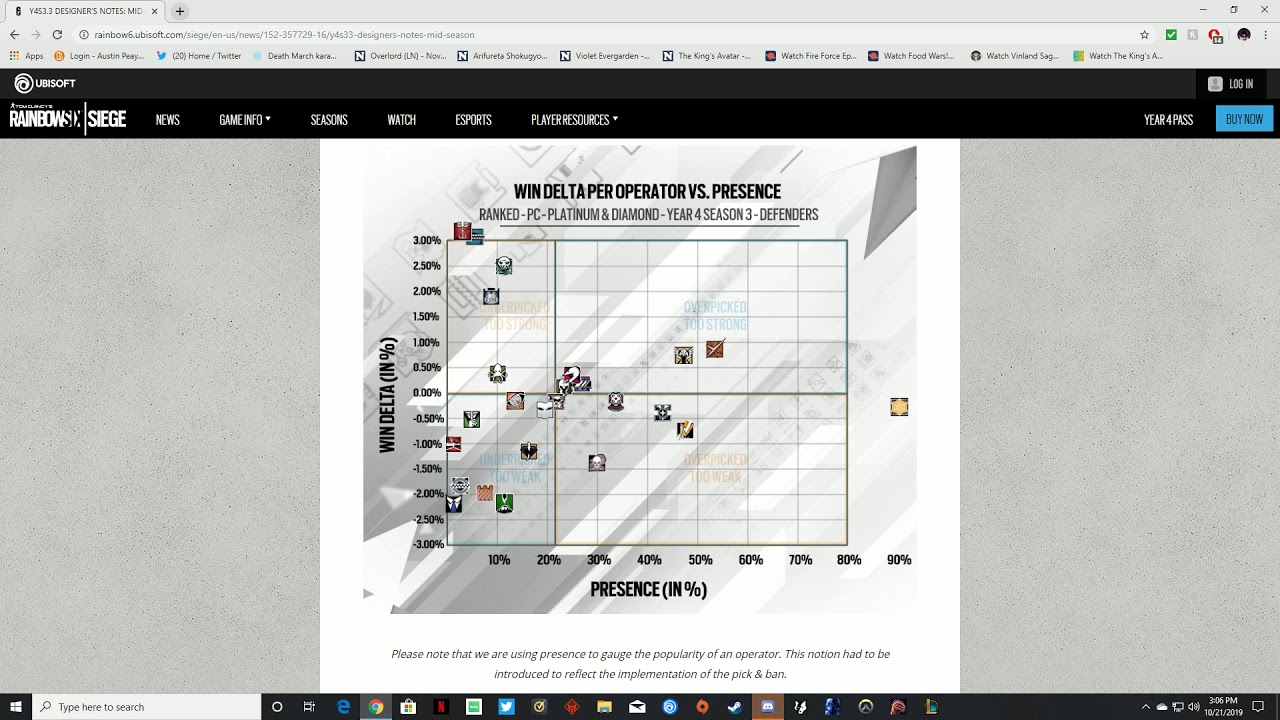Image resolution: width=1280 pixels, height=720 pixels.
Task: Click the Rainbow Six Siege logo
Action: point(68,119)
